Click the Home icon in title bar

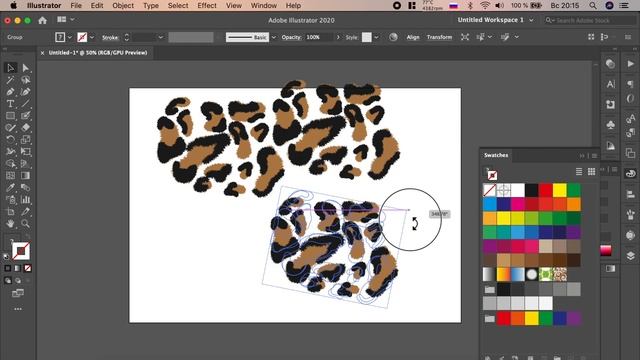42,20
